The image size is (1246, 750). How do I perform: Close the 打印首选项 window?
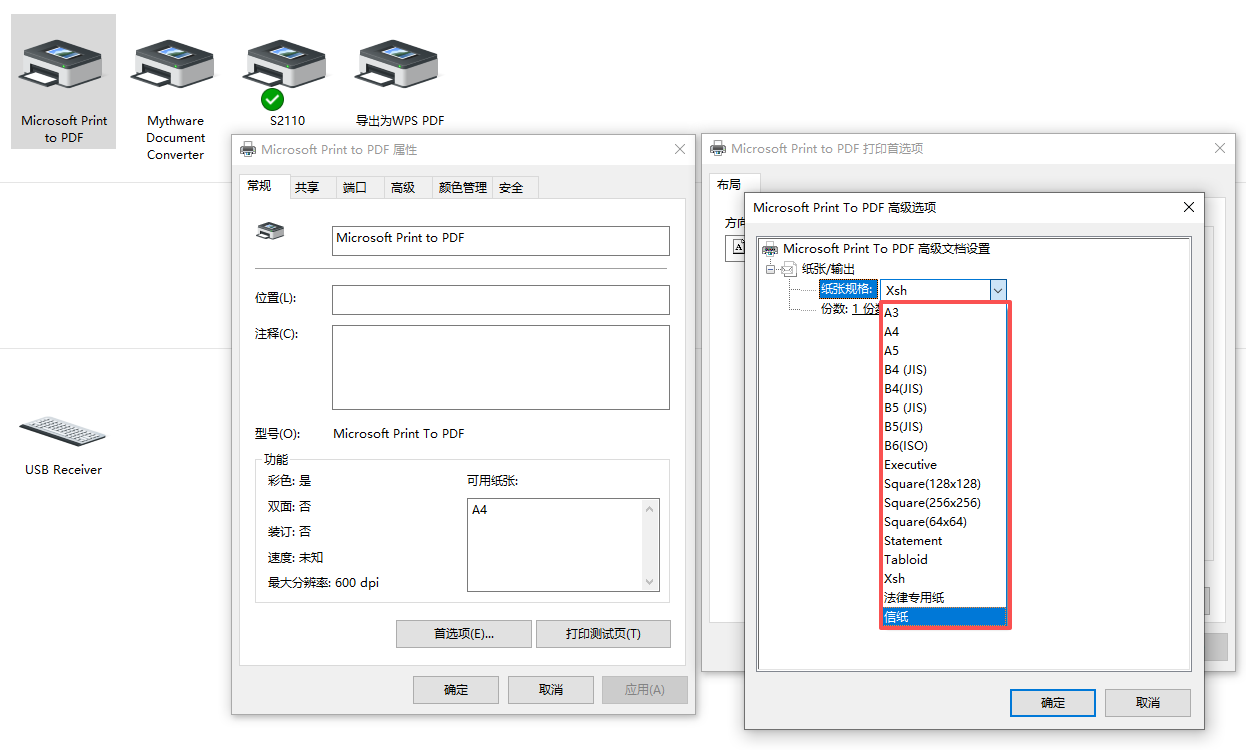1220,148
